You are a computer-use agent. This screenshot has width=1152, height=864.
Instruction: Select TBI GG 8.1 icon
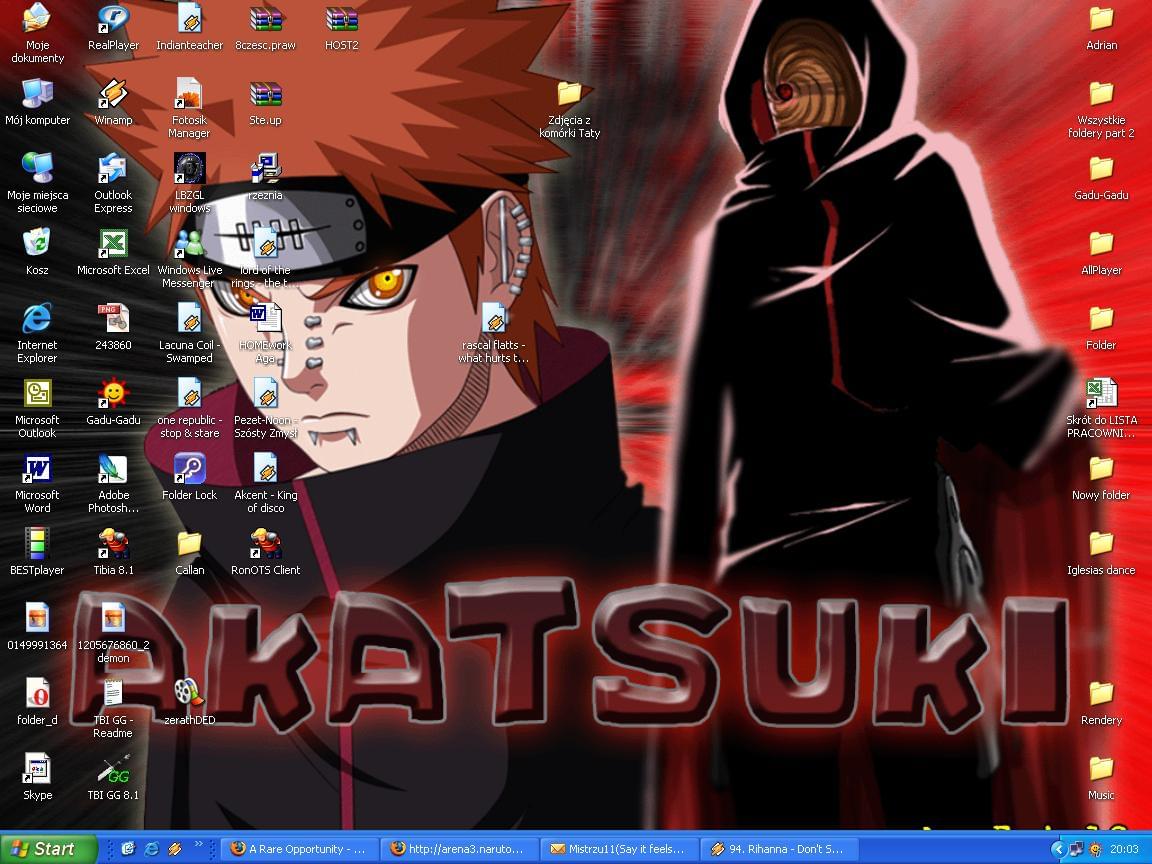[x=113, y=768]
